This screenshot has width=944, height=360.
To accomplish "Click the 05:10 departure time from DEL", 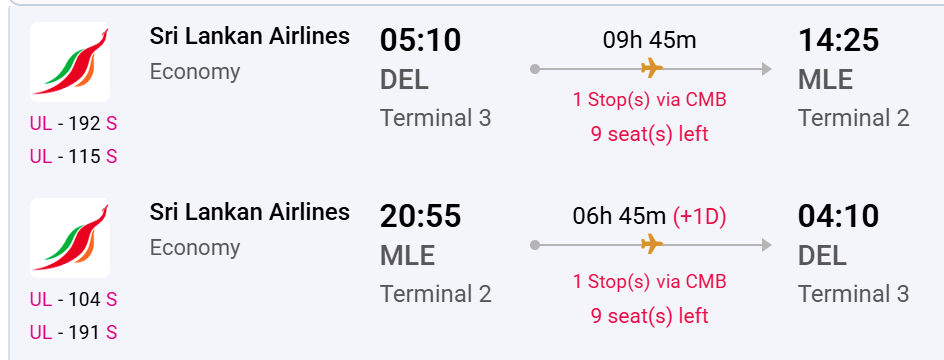I will 420,40.
